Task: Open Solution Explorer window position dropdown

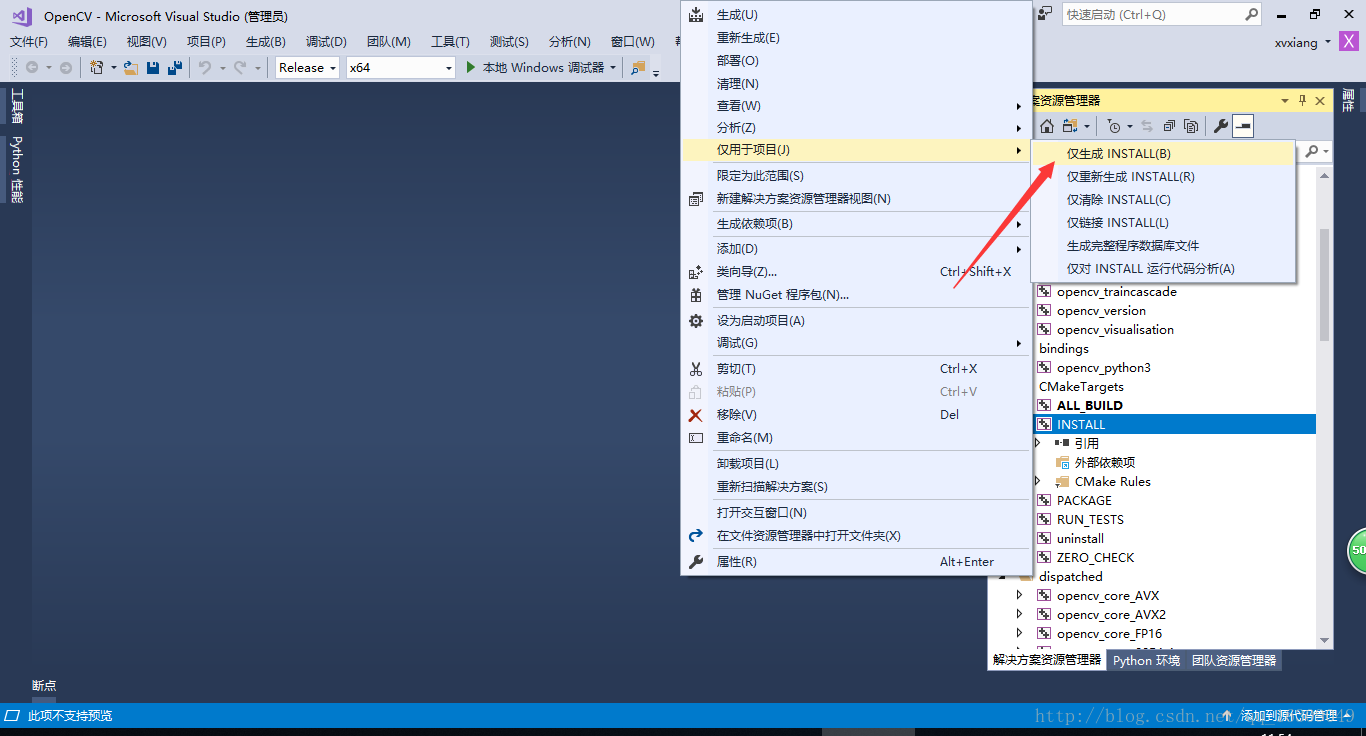Action: [x=1285, y=100]
